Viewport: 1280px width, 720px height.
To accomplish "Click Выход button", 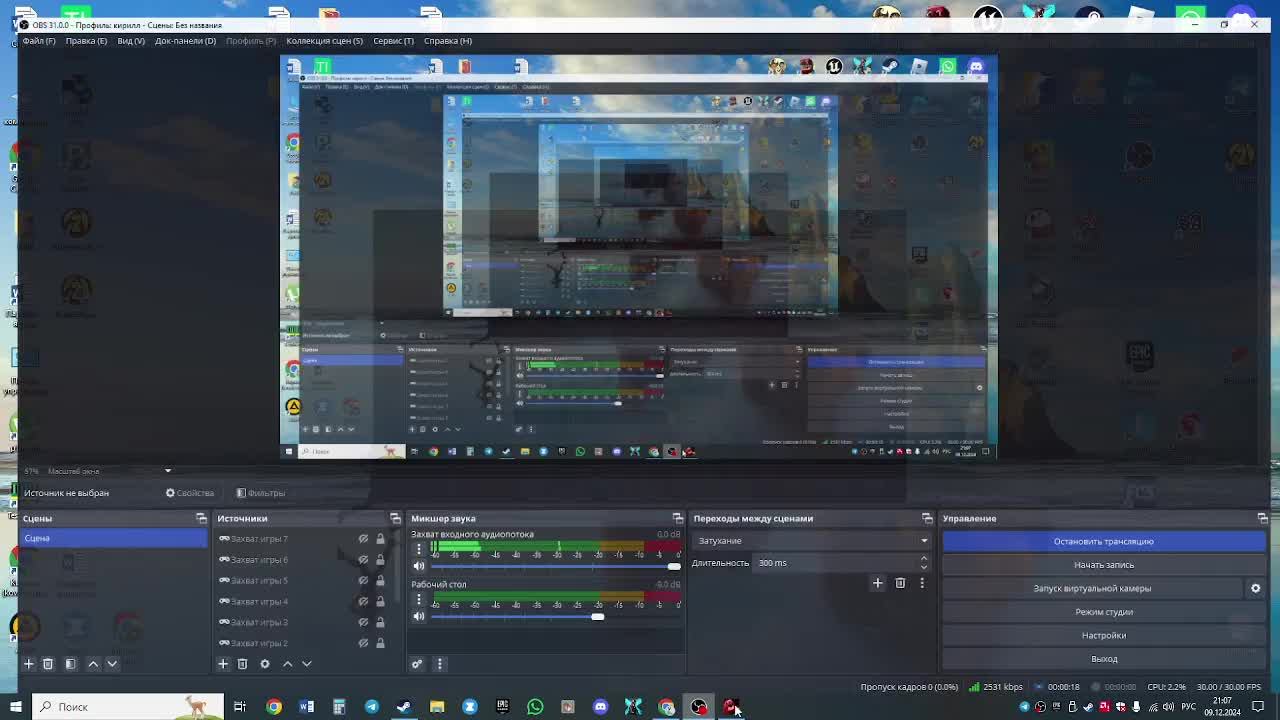I will tap(1103, 659).
